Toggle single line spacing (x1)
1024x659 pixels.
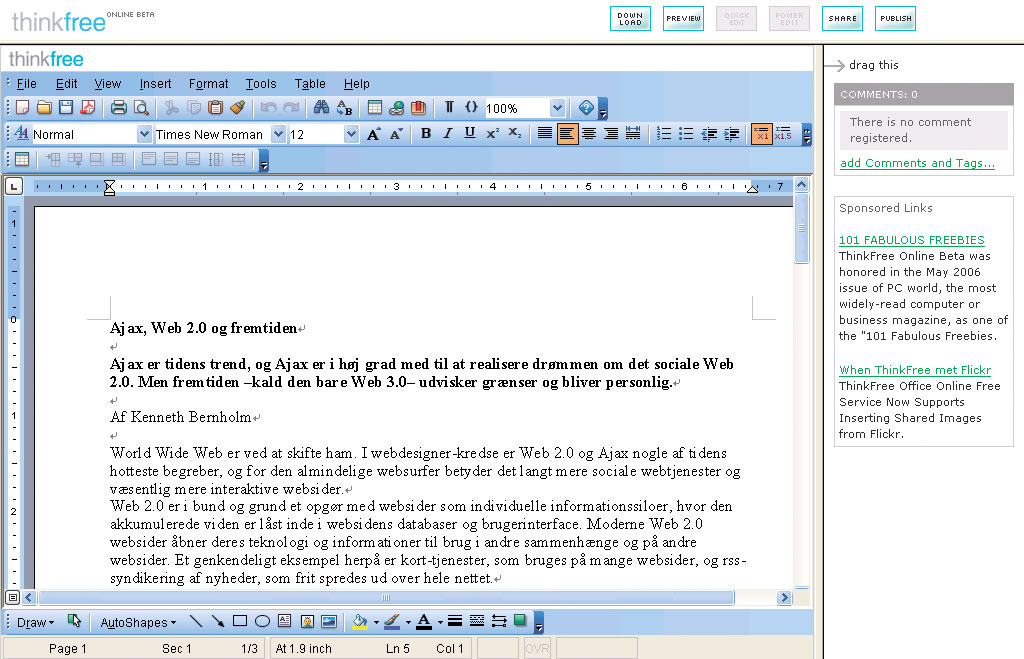tap(761, 134)
